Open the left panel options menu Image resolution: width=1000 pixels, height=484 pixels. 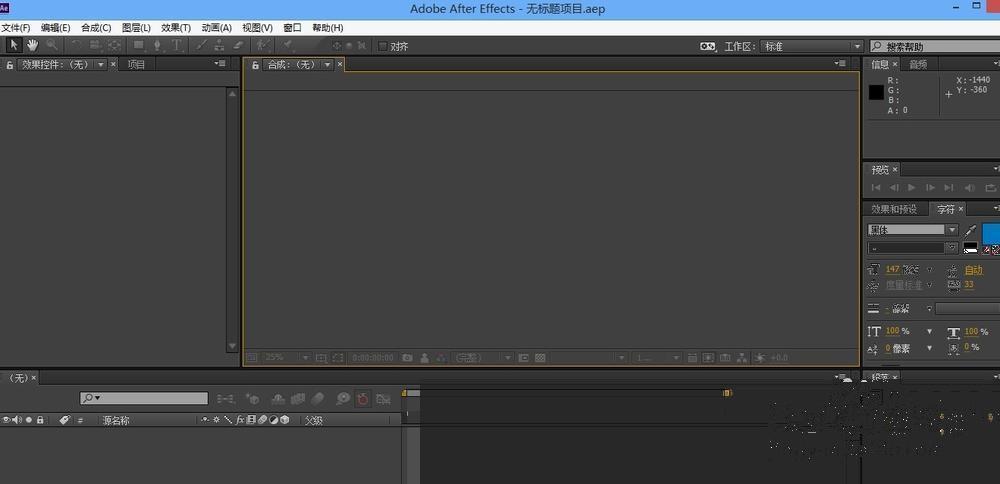(x=220, y=63)
